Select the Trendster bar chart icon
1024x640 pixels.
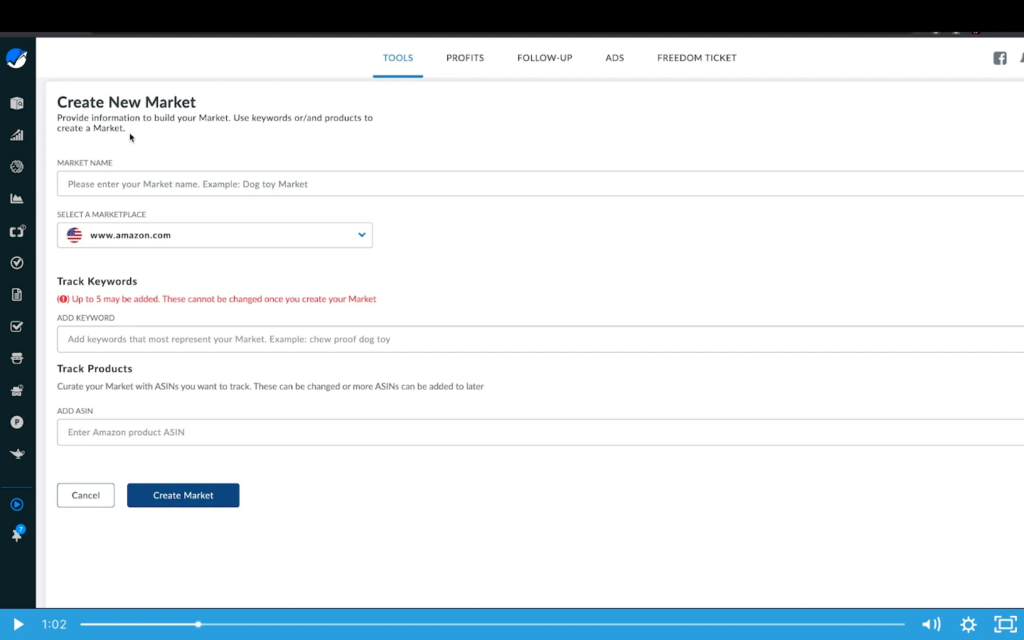click(x=17, y=134)
